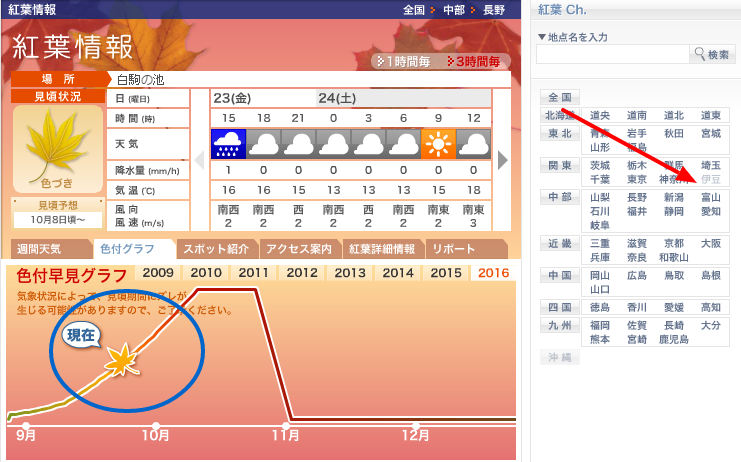Open the 大分 prefecture link
This screenshot has height=462, width=741.
[711, 325]
